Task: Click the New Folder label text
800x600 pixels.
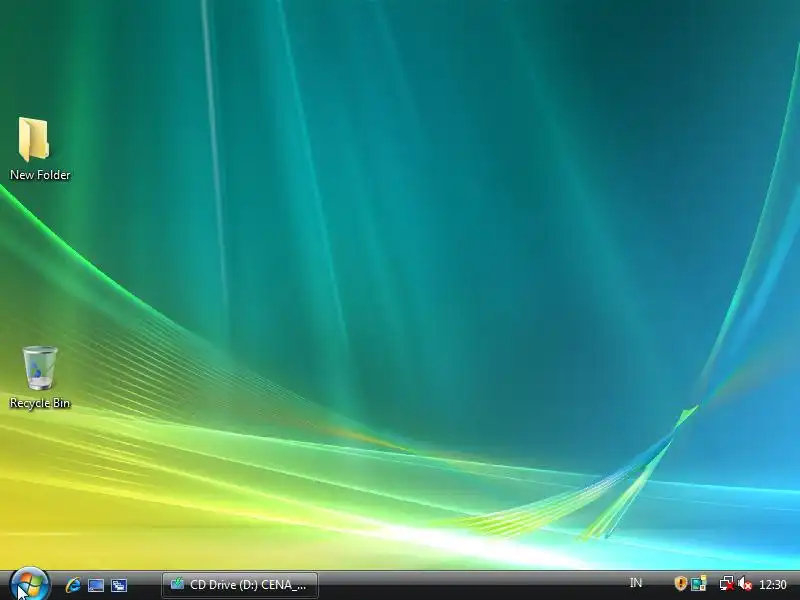Action: coord(40,175)
